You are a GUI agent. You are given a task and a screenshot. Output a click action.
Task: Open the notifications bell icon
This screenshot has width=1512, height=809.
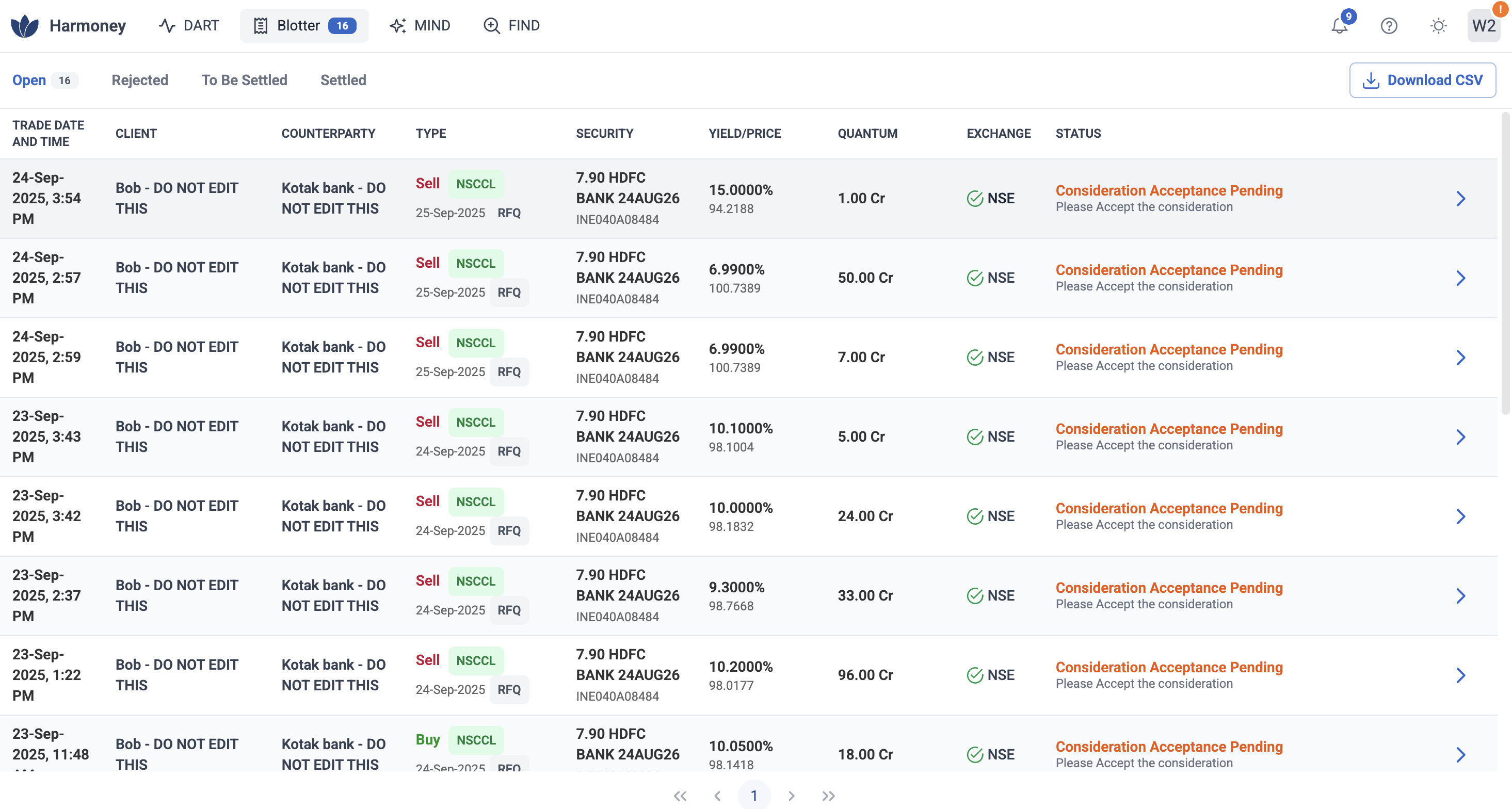click(x=1340, y=26)
